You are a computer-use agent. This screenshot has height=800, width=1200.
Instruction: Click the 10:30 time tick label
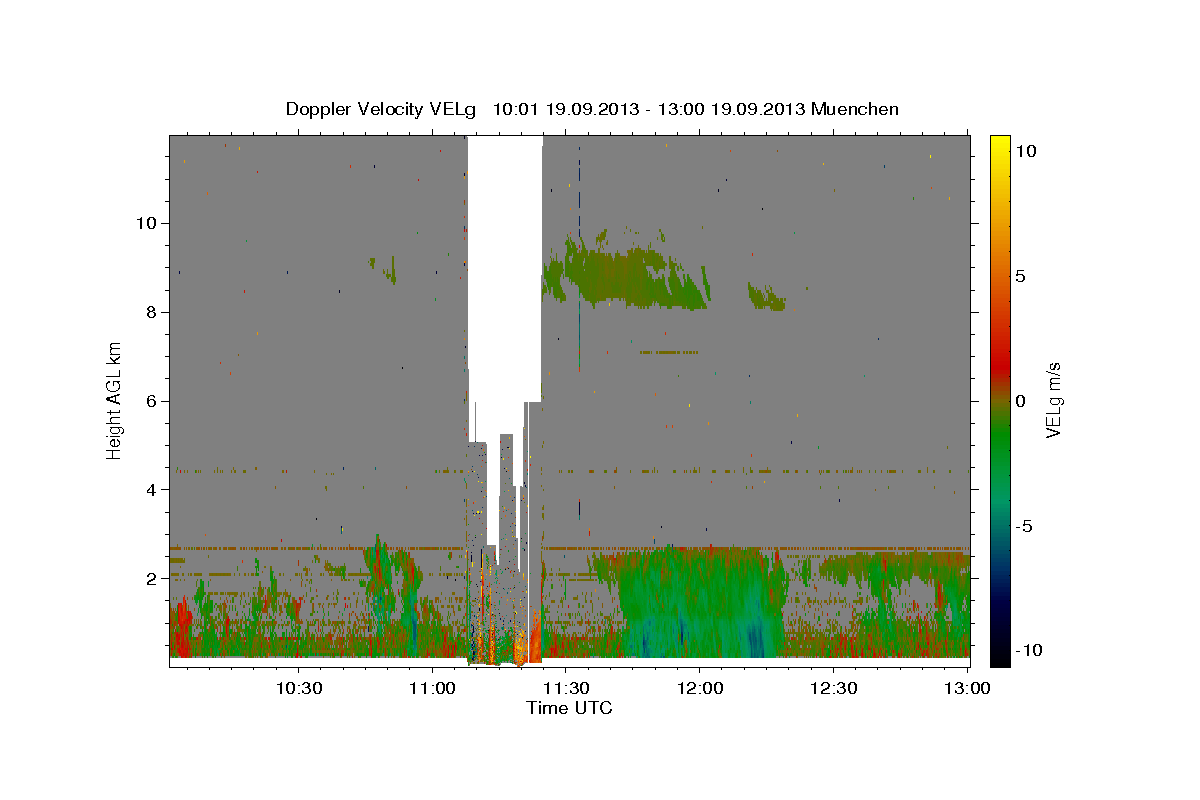299,688
